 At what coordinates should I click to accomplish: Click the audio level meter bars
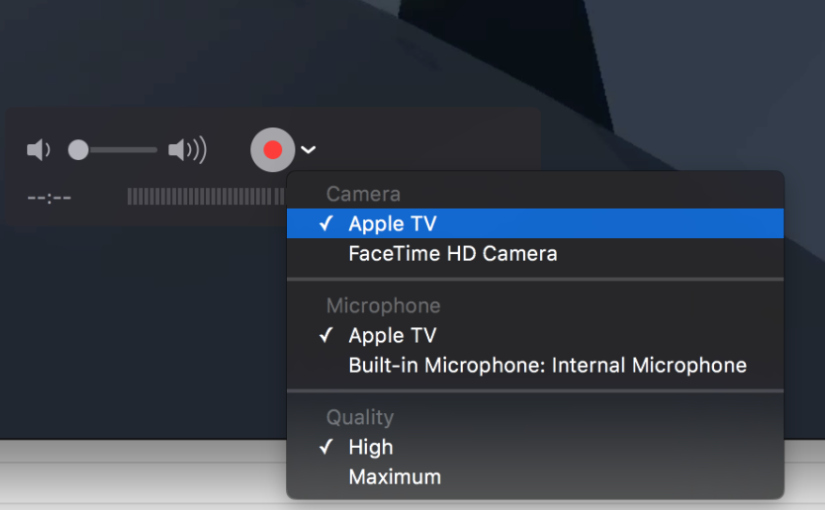pos(206,197)
